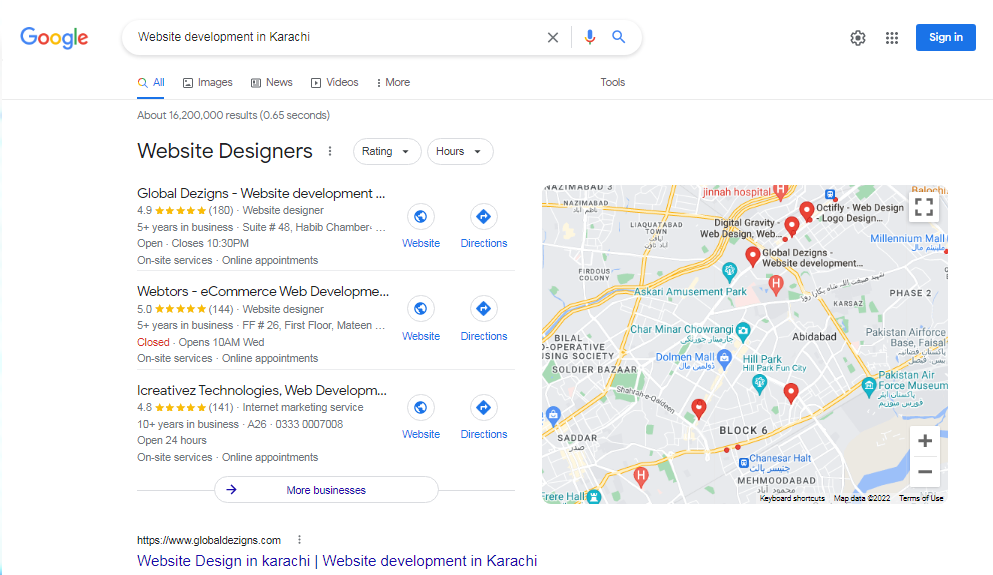The width and height of the screenshot is (993, 575).
Task: Switch to the News tab
Action: (271, 83)
